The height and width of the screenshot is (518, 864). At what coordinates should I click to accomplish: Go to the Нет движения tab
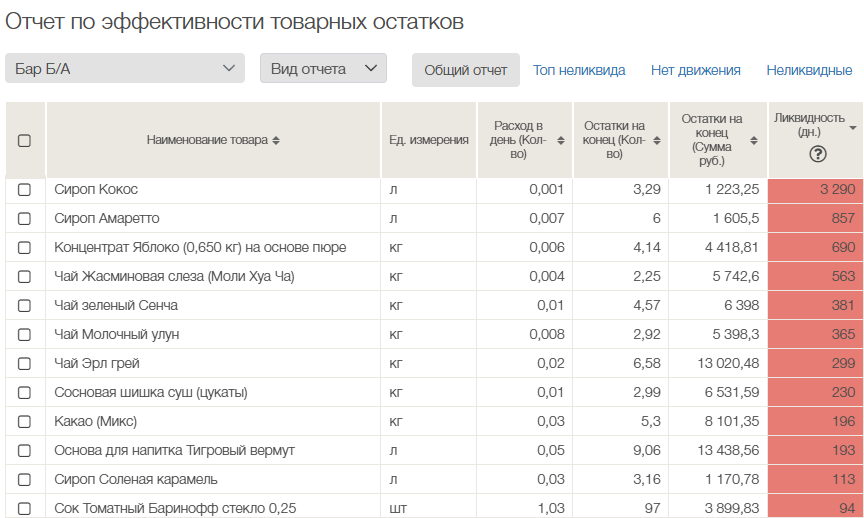pos(695,70)
